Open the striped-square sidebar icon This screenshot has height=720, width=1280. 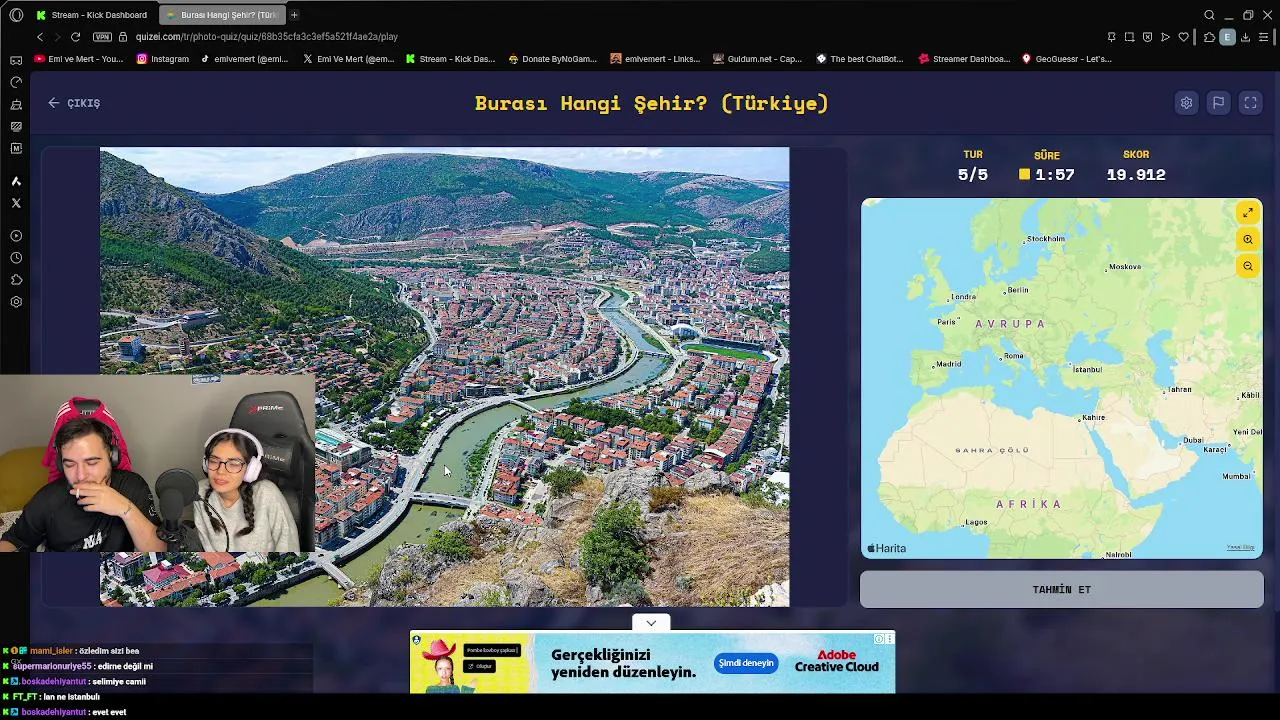[x=16, y=126]
